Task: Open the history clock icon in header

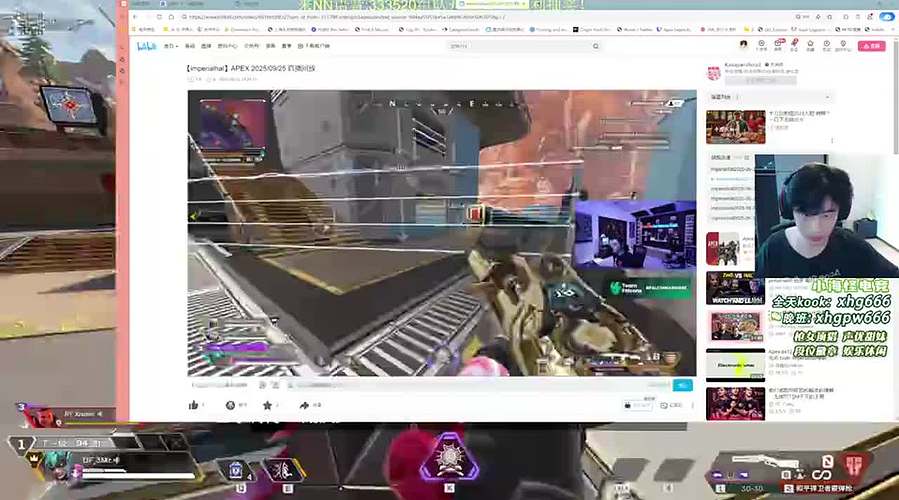Action: (826, 45)
